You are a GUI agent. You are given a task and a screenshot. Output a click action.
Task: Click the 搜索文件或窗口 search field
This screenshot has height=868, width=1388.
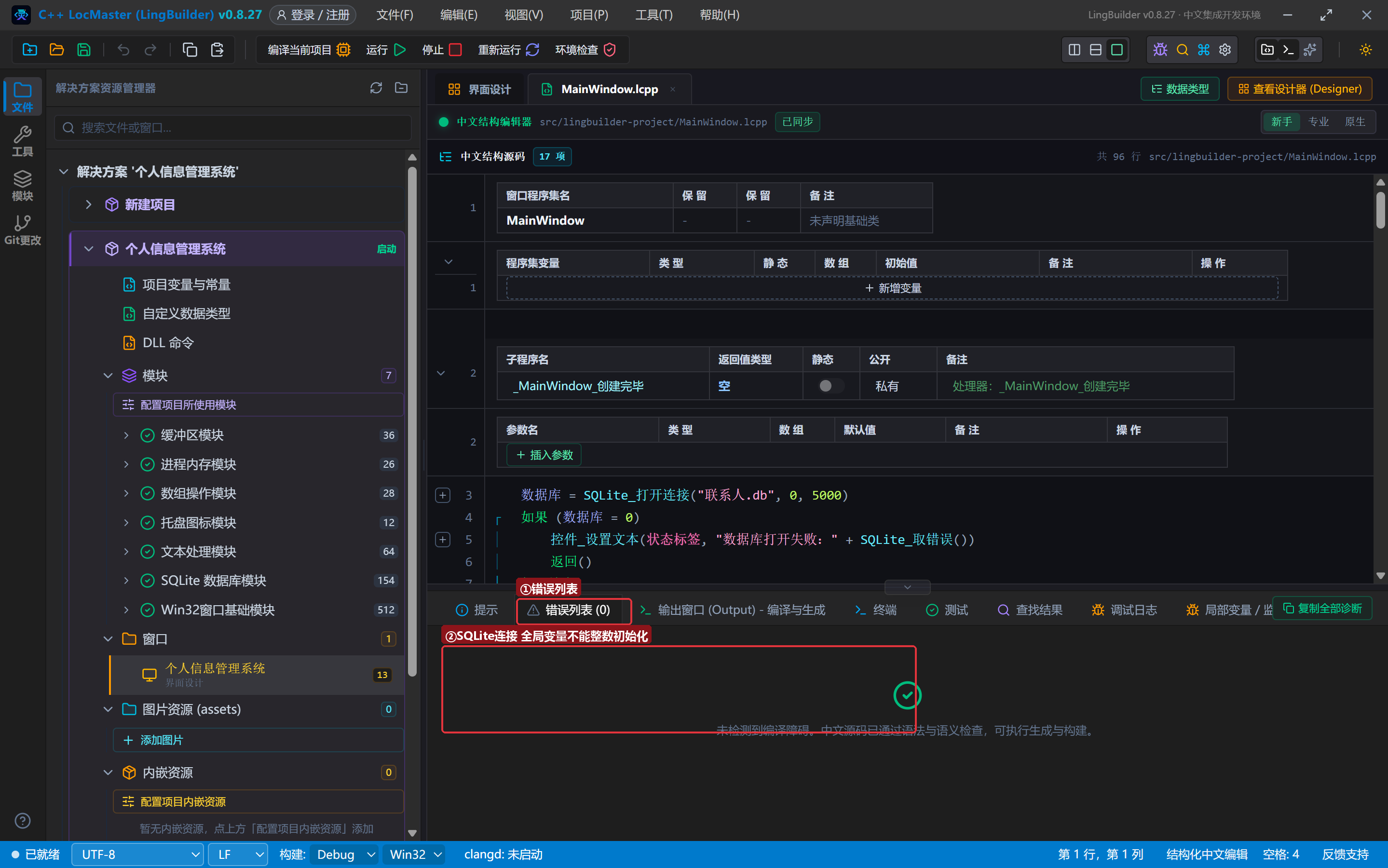[233, 127]
